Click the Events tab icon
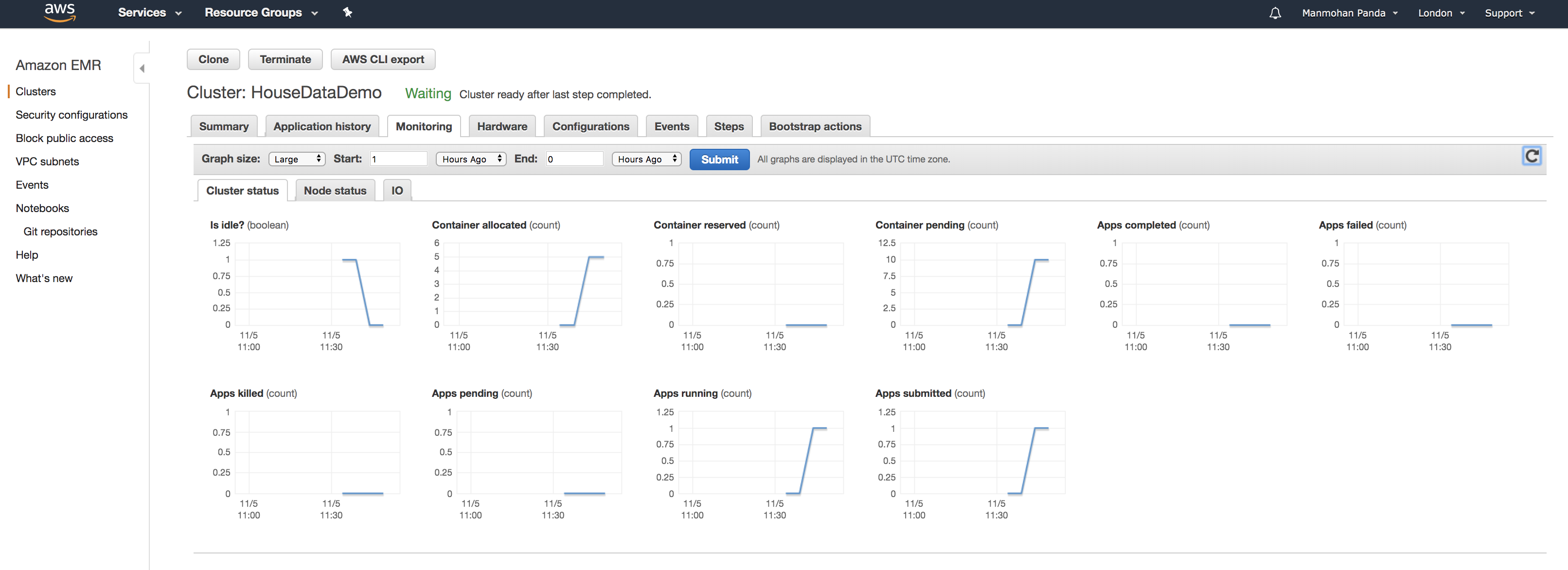Viewport: 1568px width, 570px height. click(671, 126)
